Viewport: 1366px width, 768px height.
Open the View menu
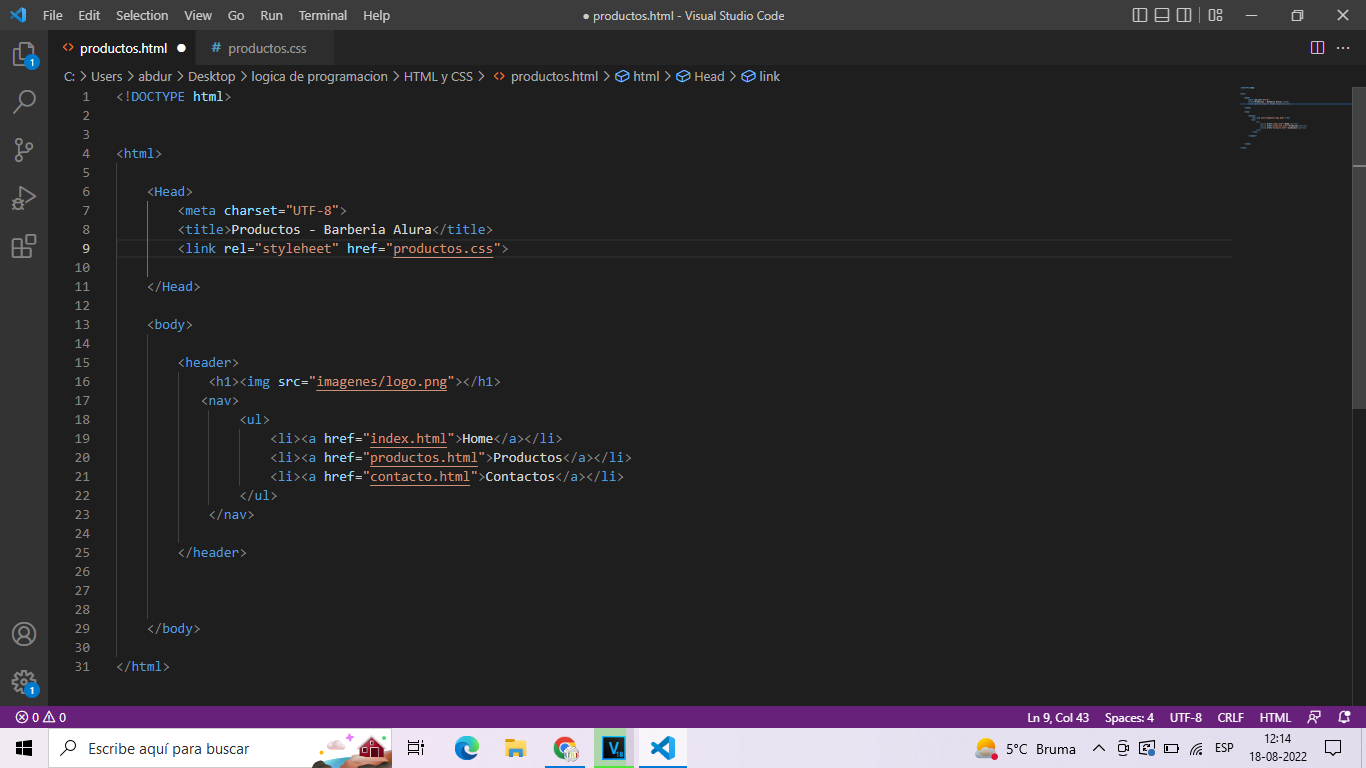tap(198, 15)
